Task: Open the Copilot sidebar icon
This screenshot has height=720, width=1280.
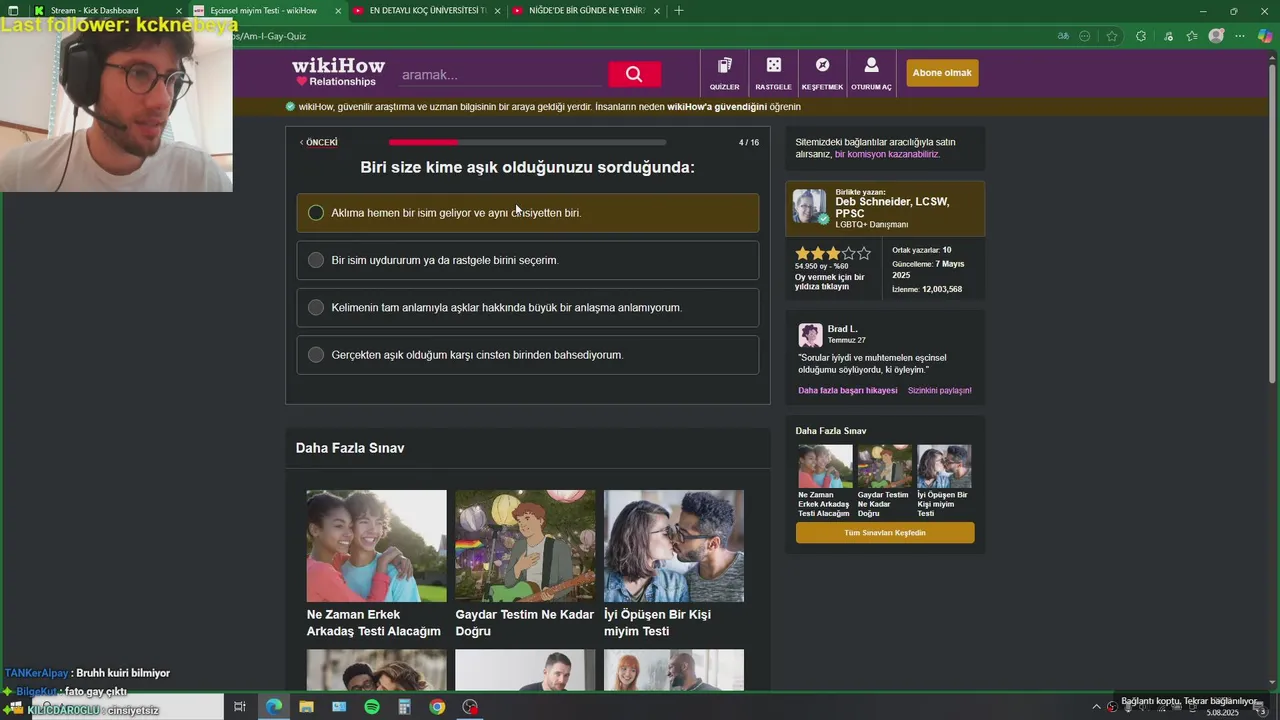Action: [x=1265, y=36]
